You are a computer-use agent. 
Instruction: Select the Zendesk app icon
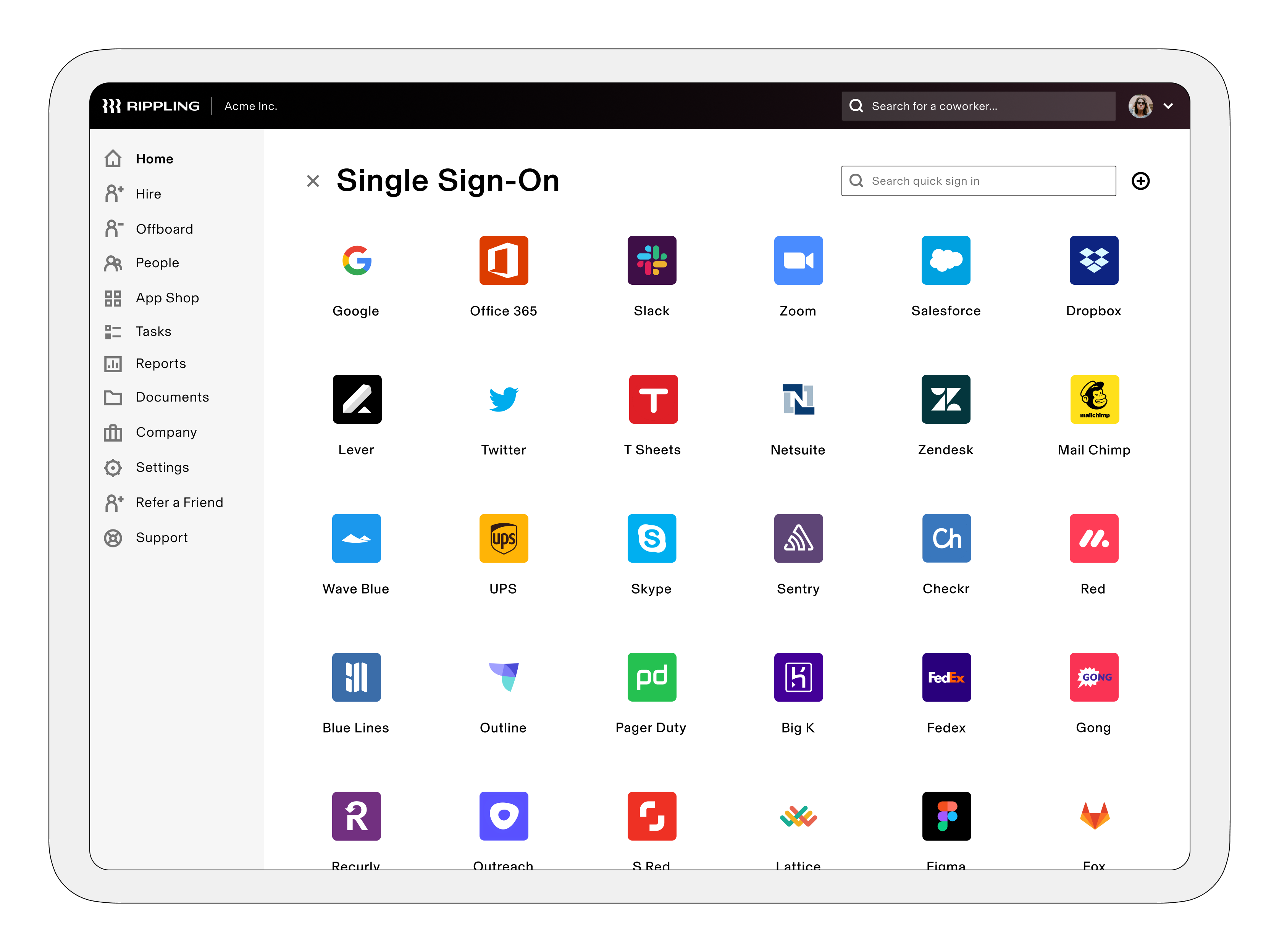945,399
